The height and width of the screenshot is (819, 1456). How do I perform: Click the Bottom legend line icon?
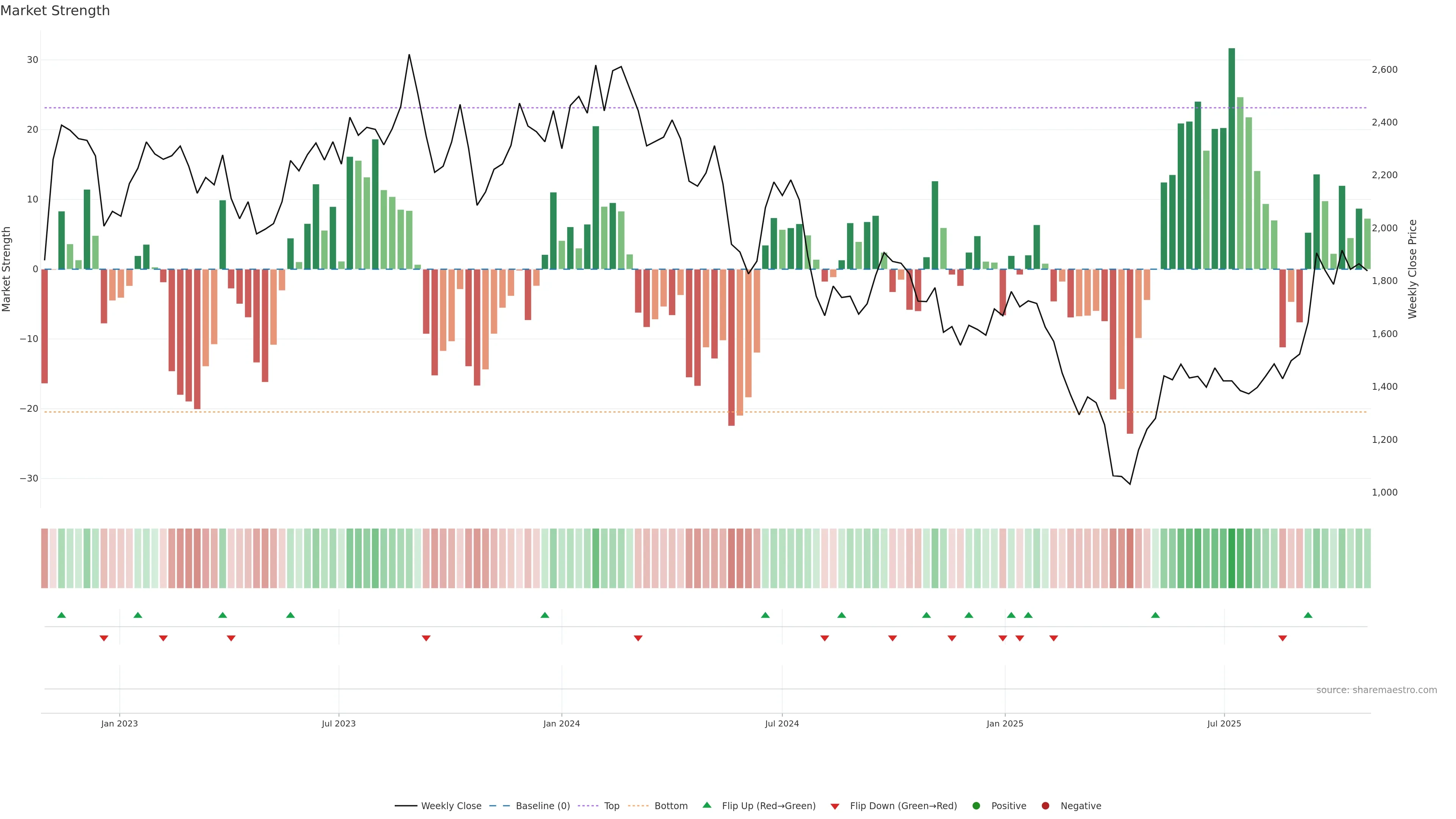click(638, 806)
